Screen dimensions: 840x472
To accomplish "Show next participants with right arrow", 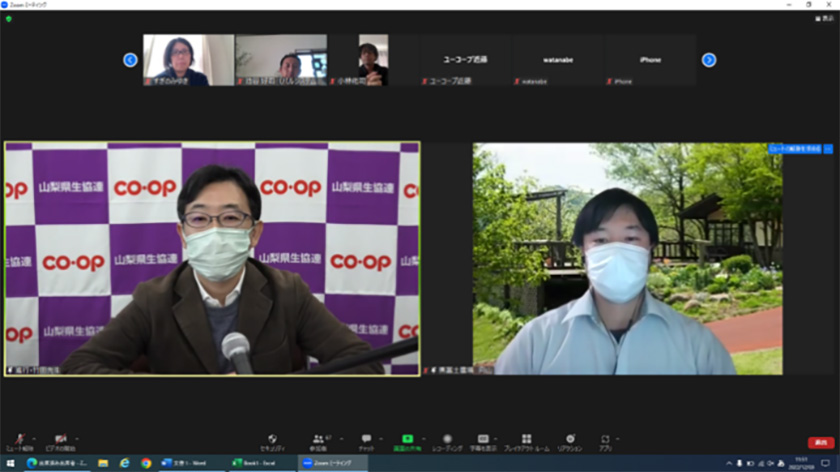I will 709,60.
